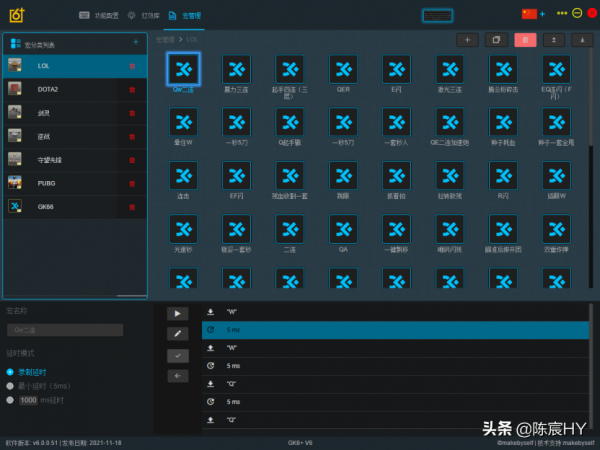Click the back arrow icon in editor
Image resolution: width=600 pixels, height=450 pixels.
pos(177,376)
